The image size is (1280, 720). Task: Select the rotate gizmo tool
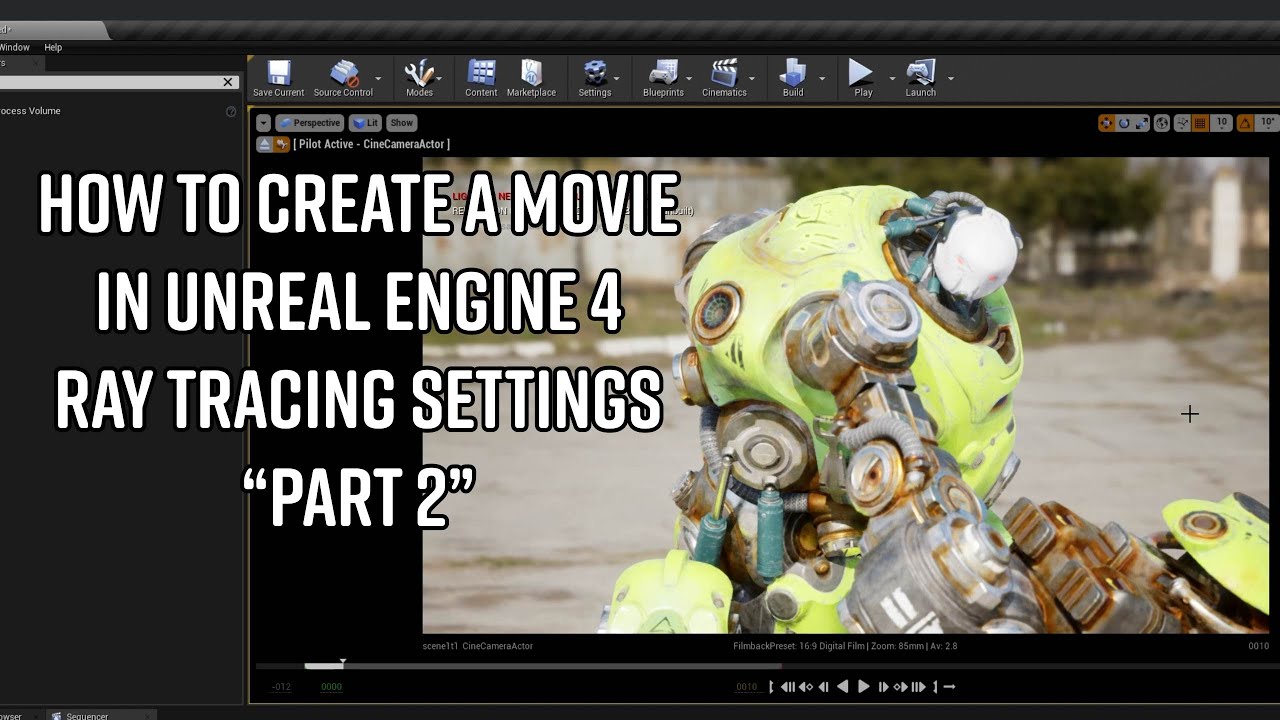pyautogui.click(x=1124, y=123)
